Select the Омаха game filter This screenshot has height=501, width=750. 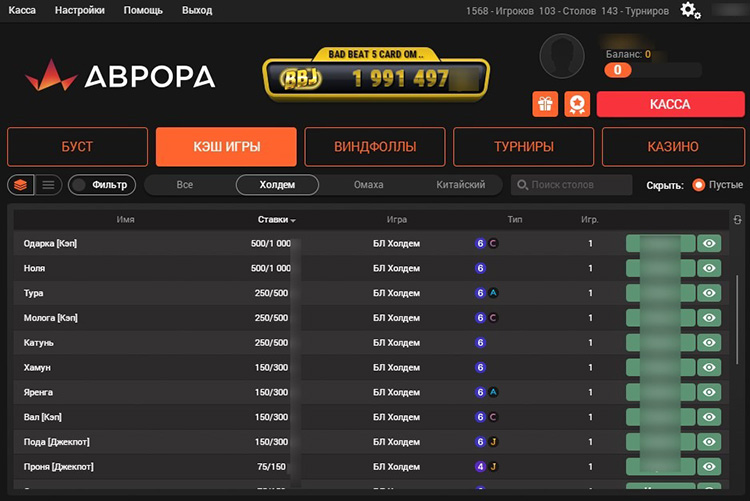pyautogui.click(x=368, y=185)
